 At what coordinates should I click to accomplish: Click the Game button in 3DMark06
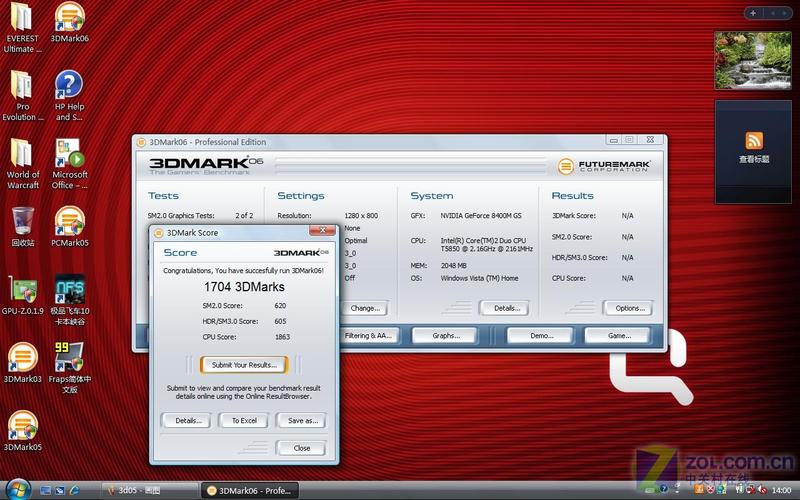click(x=618, y=336)
